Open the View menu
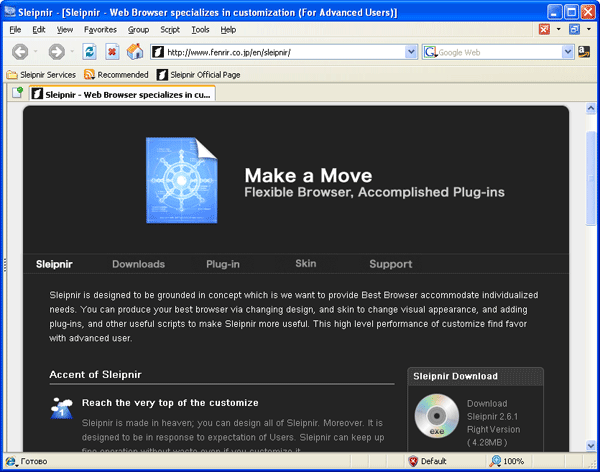Viewport: 600px width, 472px height. pyautogui.click(x=65, y=29)
